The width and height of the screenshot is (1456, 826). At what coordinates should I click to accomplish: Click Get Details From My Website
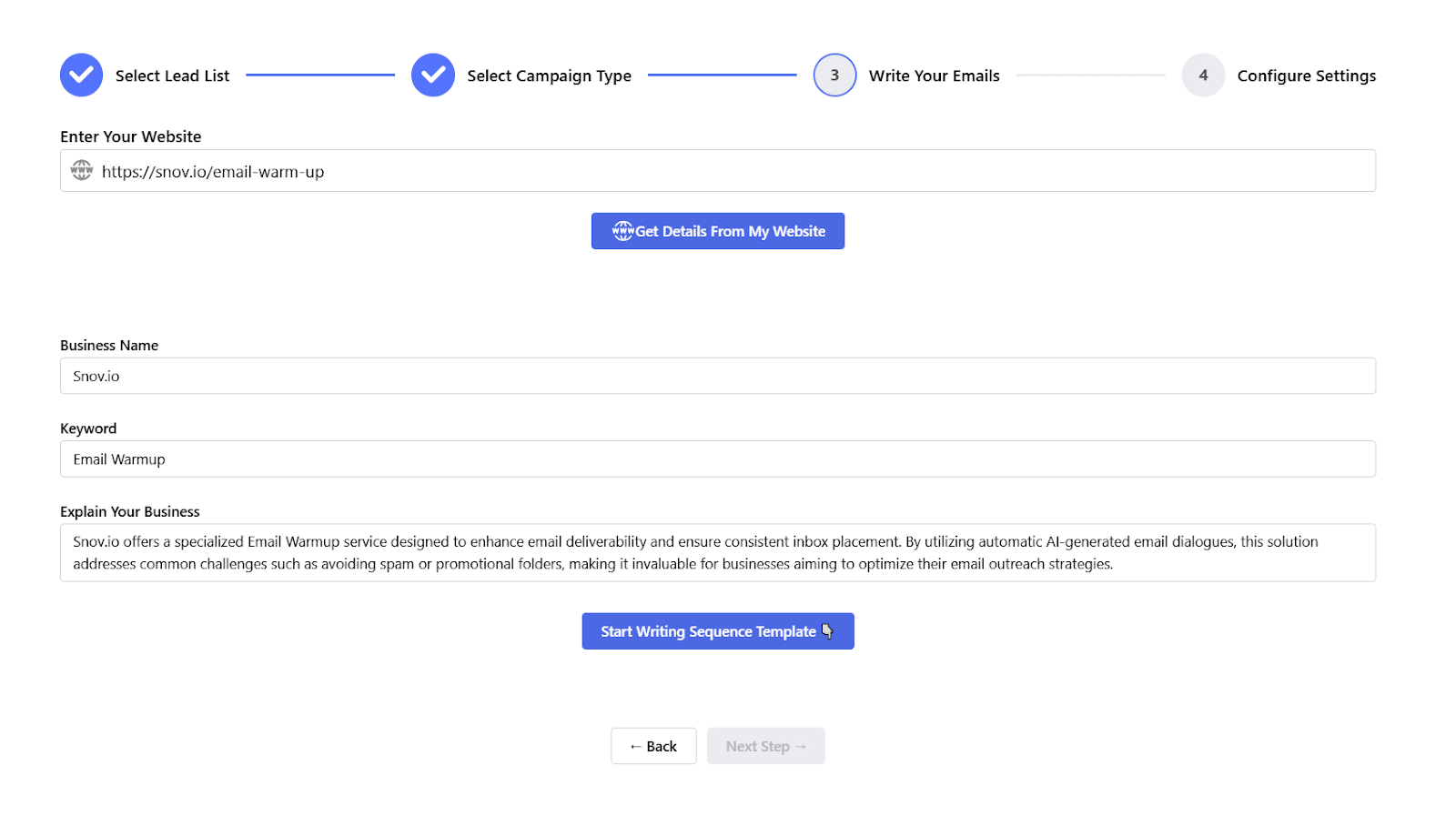click(x=718, y=230)
